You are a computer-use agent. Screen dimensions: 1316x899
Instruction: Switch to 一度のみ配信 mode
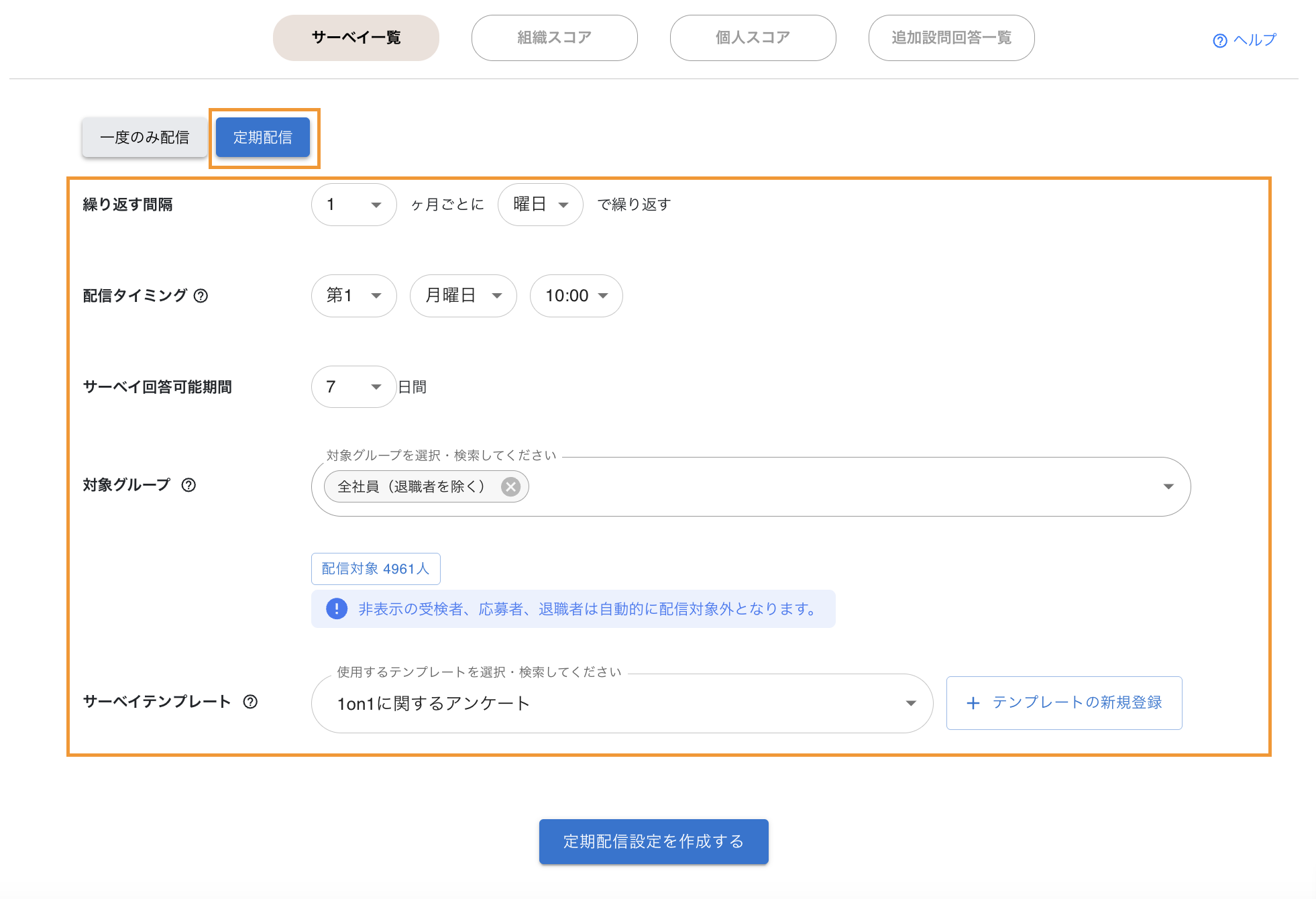[x=145, y=138]
